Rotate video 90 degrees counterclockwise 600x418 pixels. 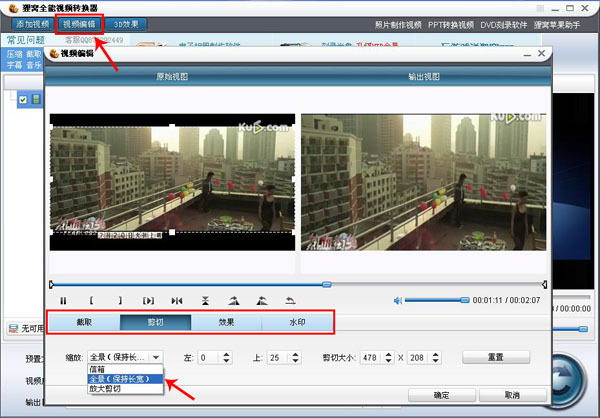[262, 301]
